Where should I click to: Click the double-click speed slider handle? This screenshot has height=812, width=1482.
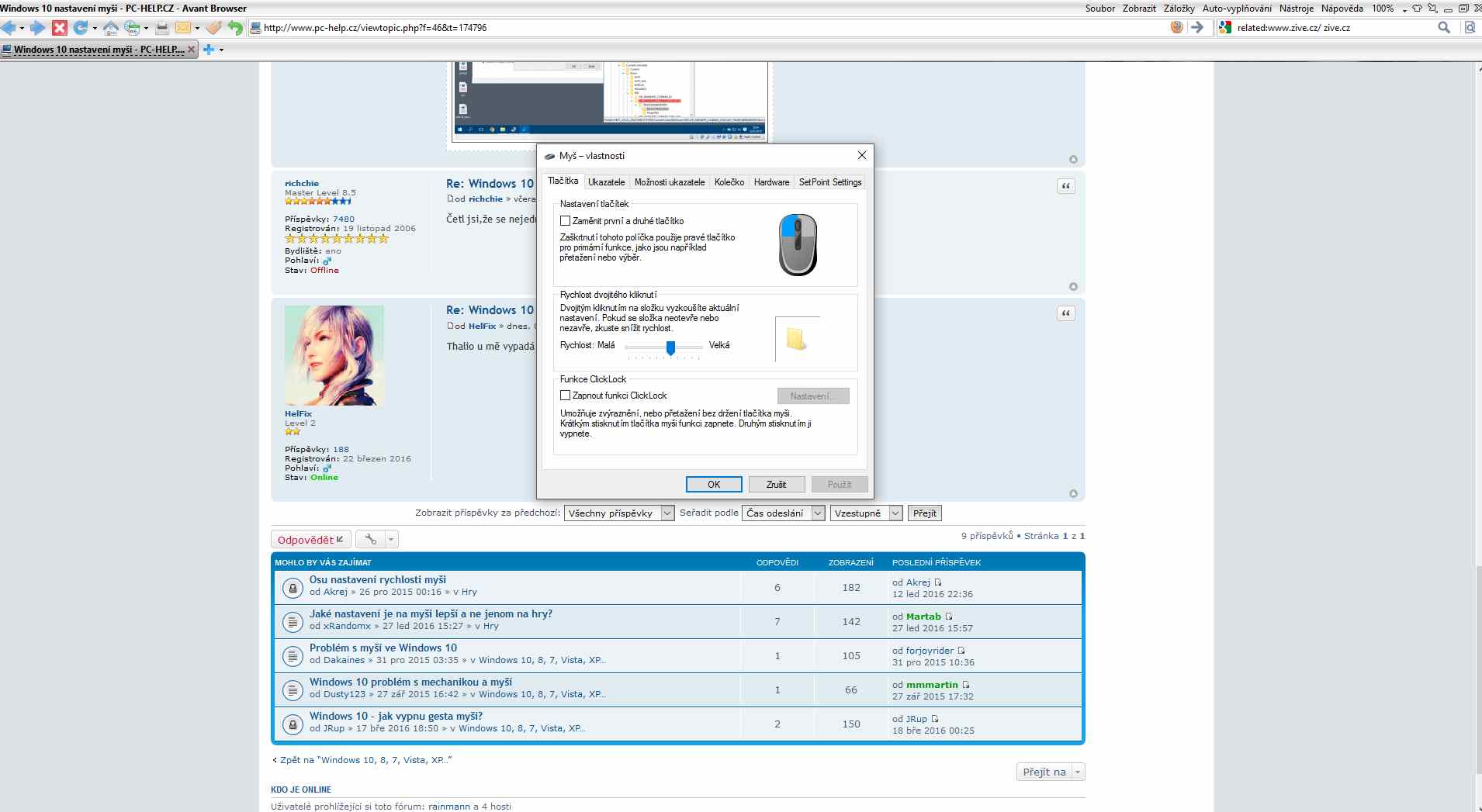[670, 347]
